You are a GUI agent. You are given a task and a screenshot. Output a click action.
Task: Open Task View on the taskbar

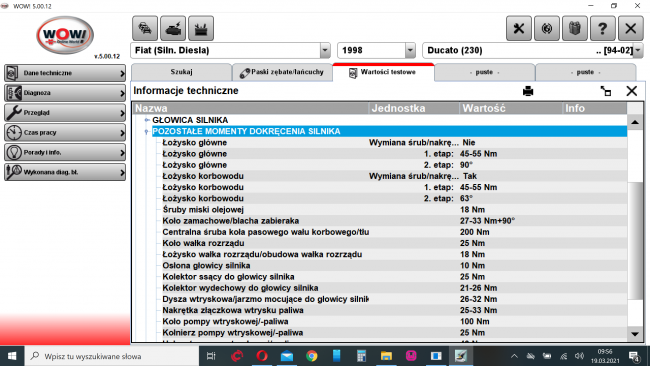pyautogui.click(x=211, y=356)
